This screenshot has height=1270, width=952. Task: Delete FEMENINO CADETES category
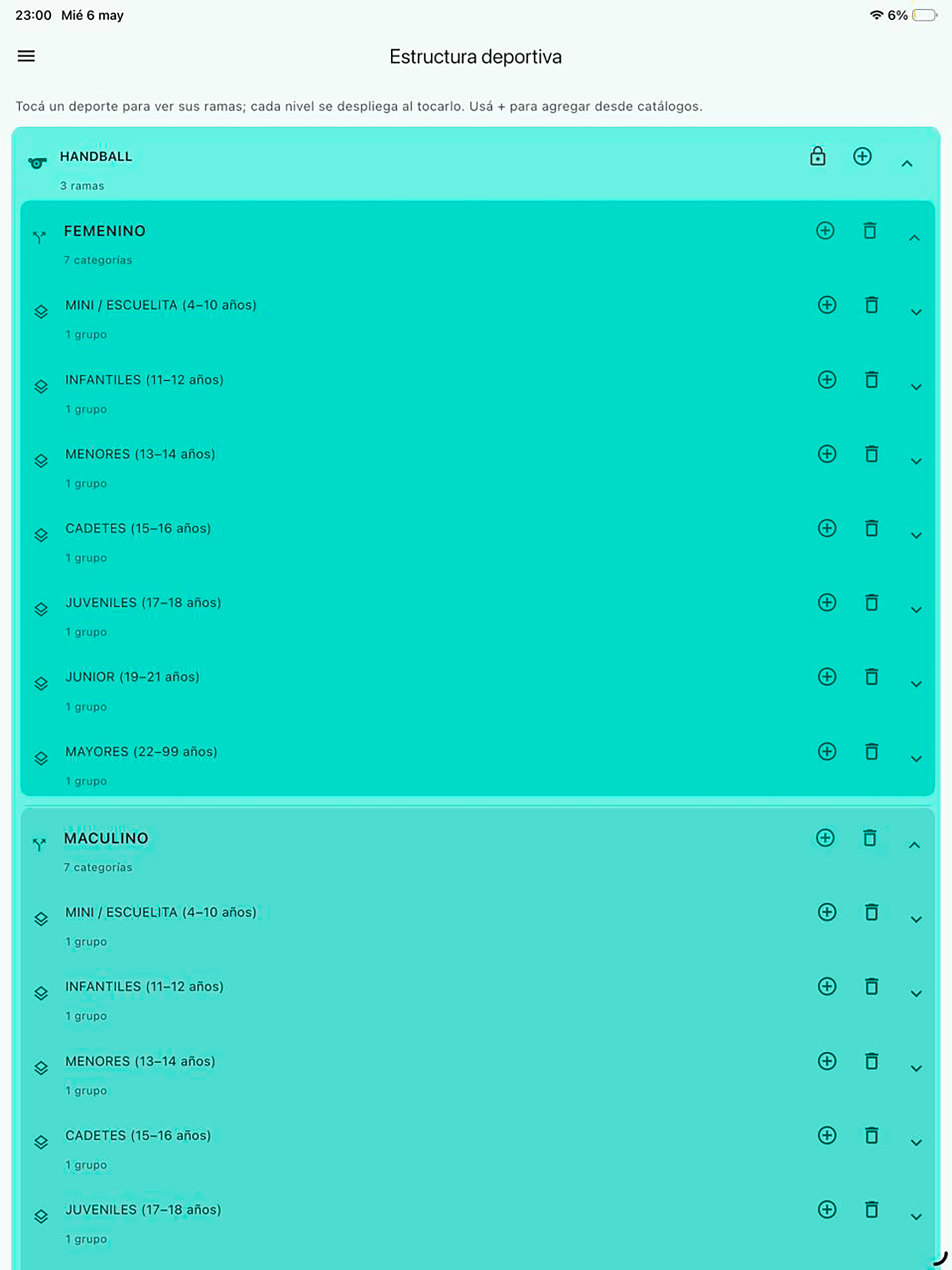tap(872, 528)
